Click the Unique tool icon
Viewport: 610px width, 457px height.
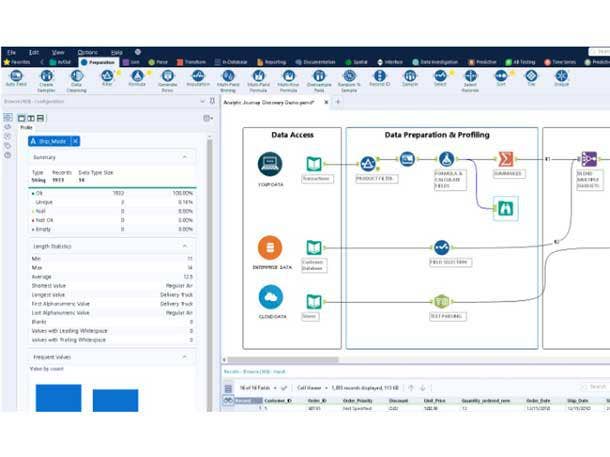pos(560,76)
